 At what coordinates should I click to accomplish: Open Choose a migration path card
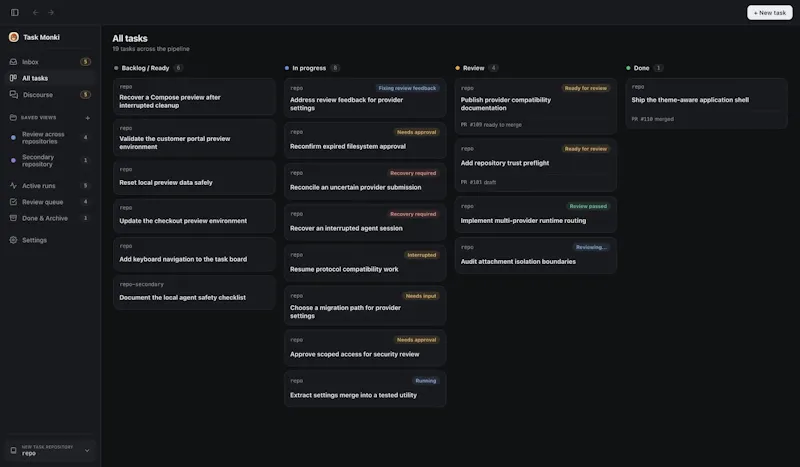(365, 306)
